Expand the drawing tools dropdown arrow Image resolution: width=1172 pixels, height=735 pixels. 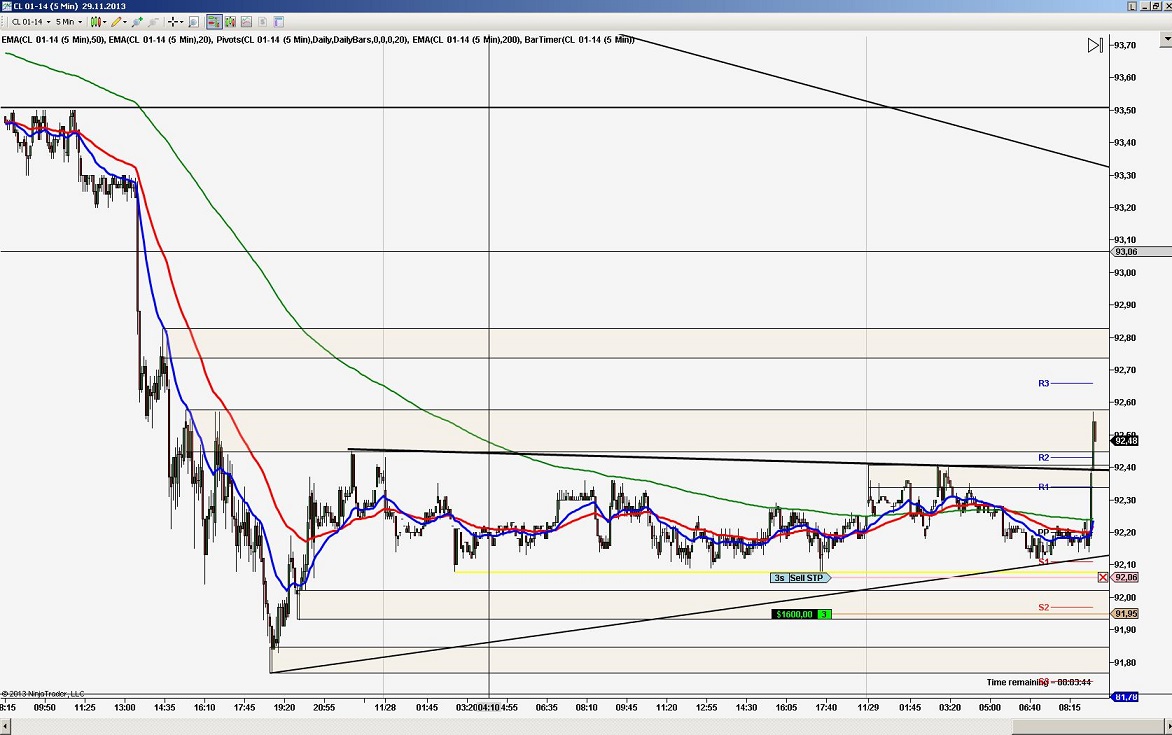[124, 22]
